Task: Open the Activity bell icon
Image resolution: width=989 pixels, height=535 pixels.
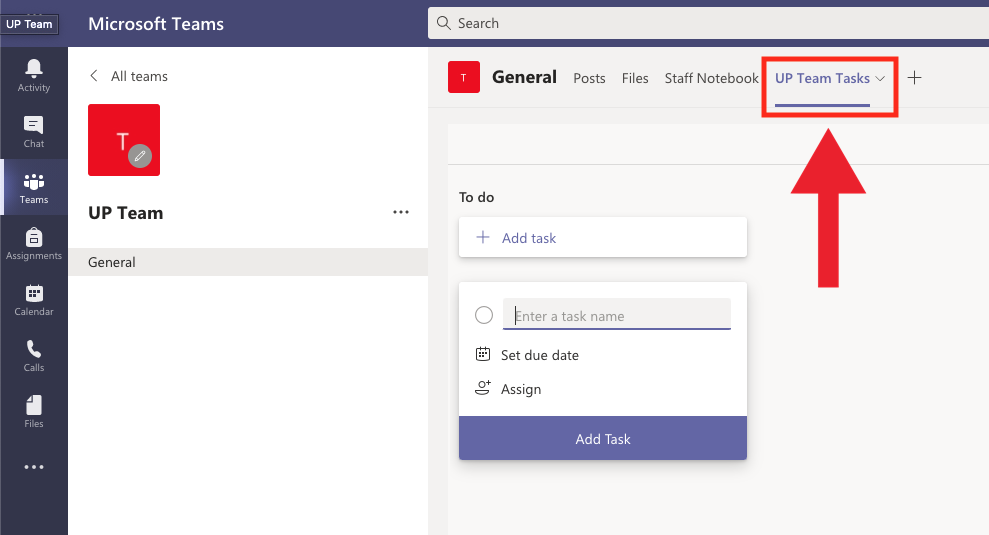Action: (x=33, y=68)
